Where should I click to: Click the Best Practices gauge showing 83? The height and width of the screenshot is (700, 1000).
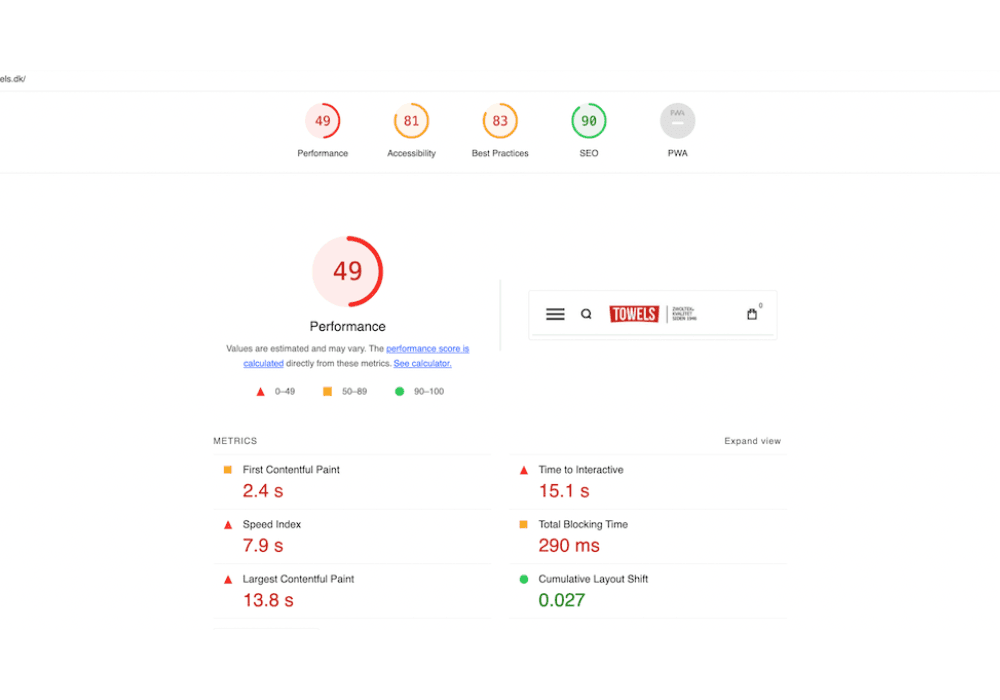(x=500, y=120)
